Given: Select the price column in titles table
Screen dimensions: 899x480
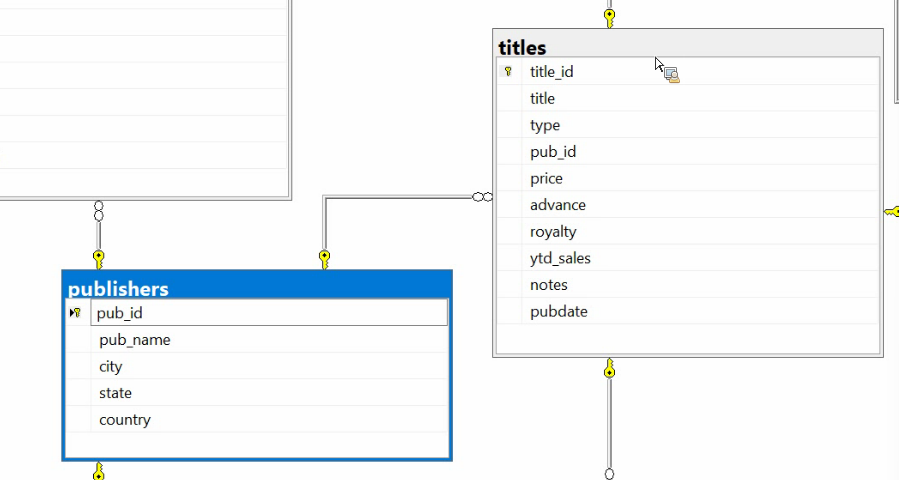Looking at the screenshot, I should pos(687,178).
